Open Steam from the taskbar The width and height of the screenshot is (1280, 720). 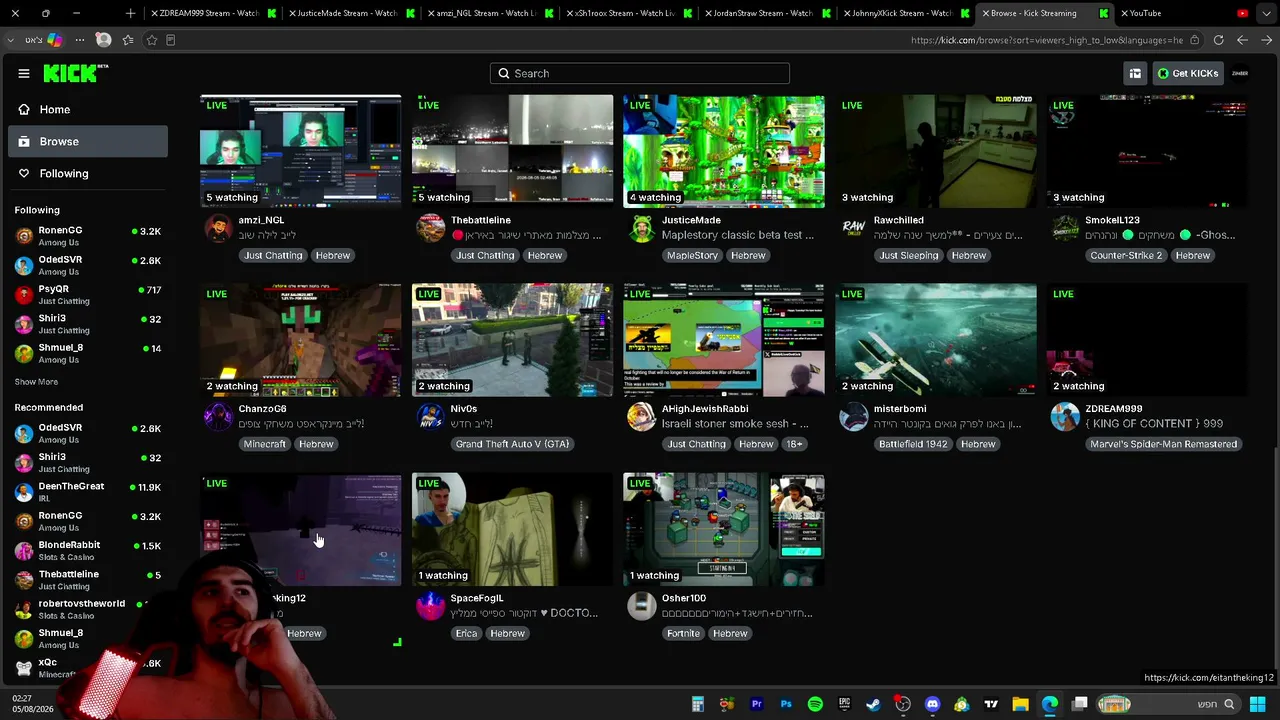[x=874, y=704]
